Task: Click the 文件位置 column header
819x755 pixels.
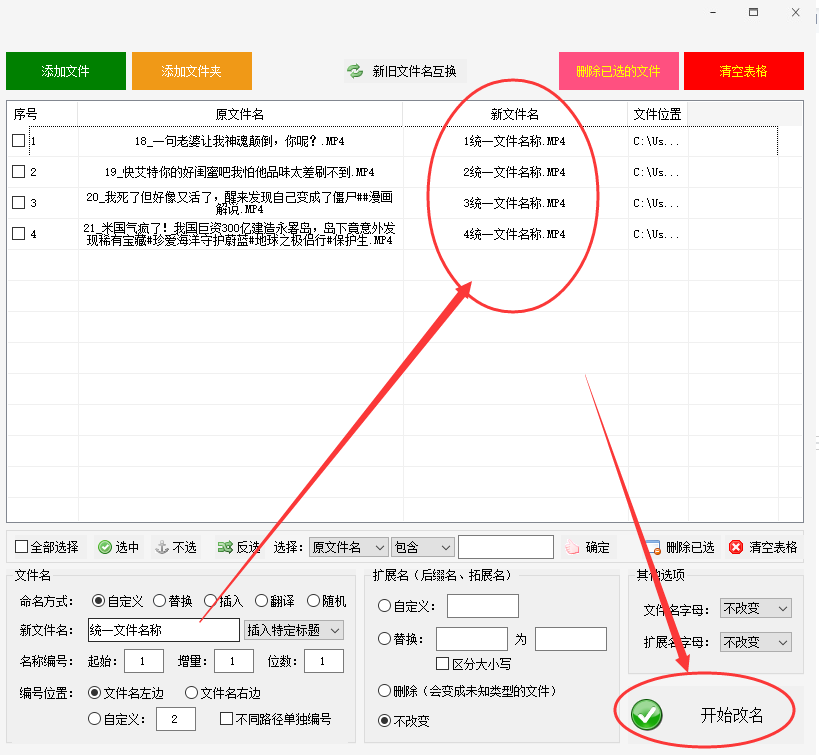Action: [x=657, y=114]
